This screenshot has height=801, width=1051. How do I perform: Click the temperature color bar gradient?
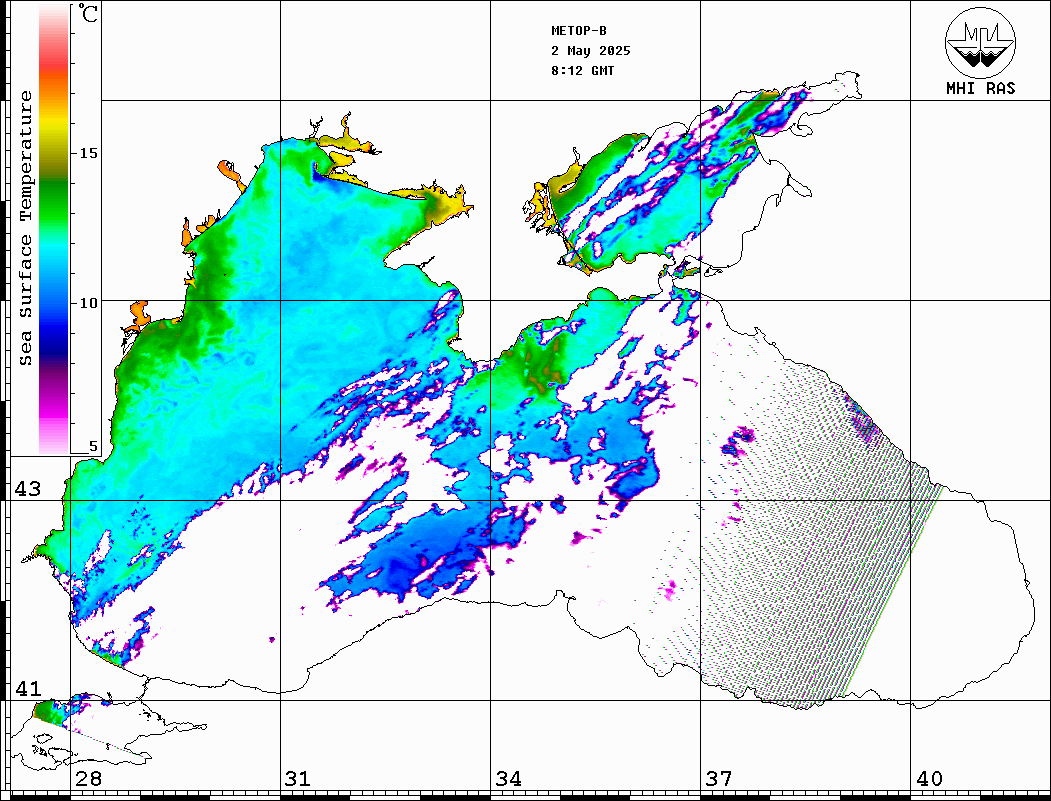(54, 229)
